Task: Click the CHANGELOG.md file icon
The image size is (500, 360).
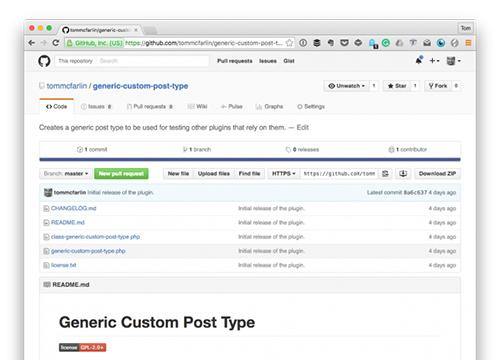Action: click(46, 208)
